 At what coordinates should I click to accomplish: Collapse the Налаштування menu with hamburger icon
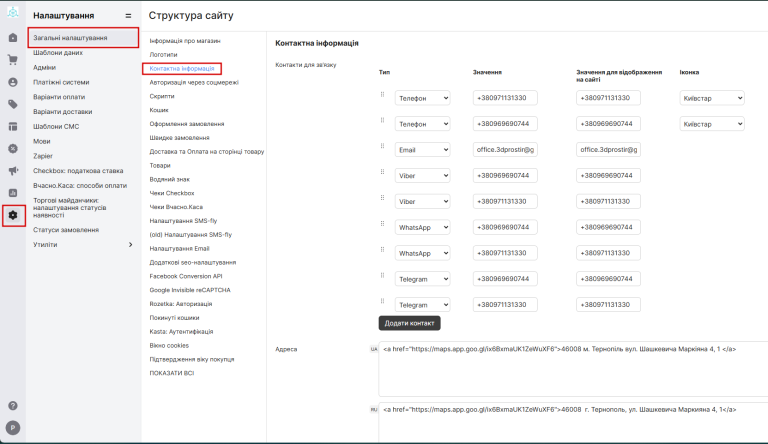tap(128, 16)
